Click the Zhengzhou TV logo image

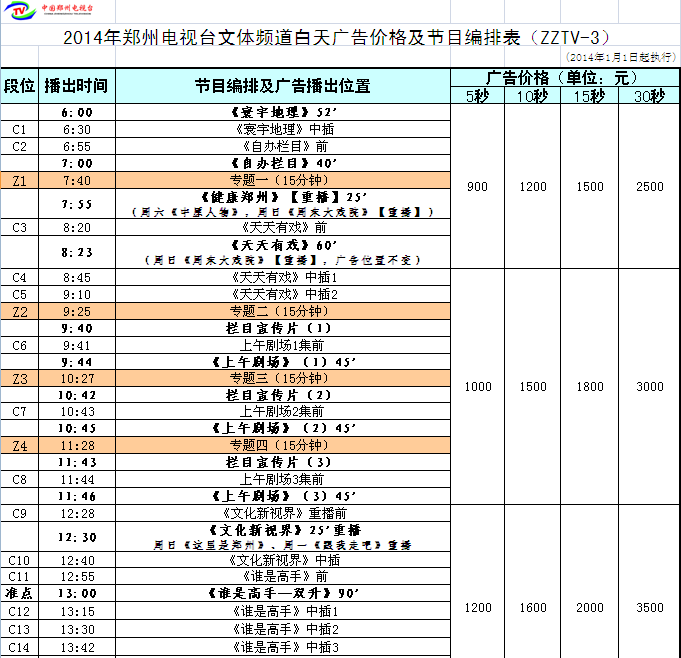[x=48, y=10]
